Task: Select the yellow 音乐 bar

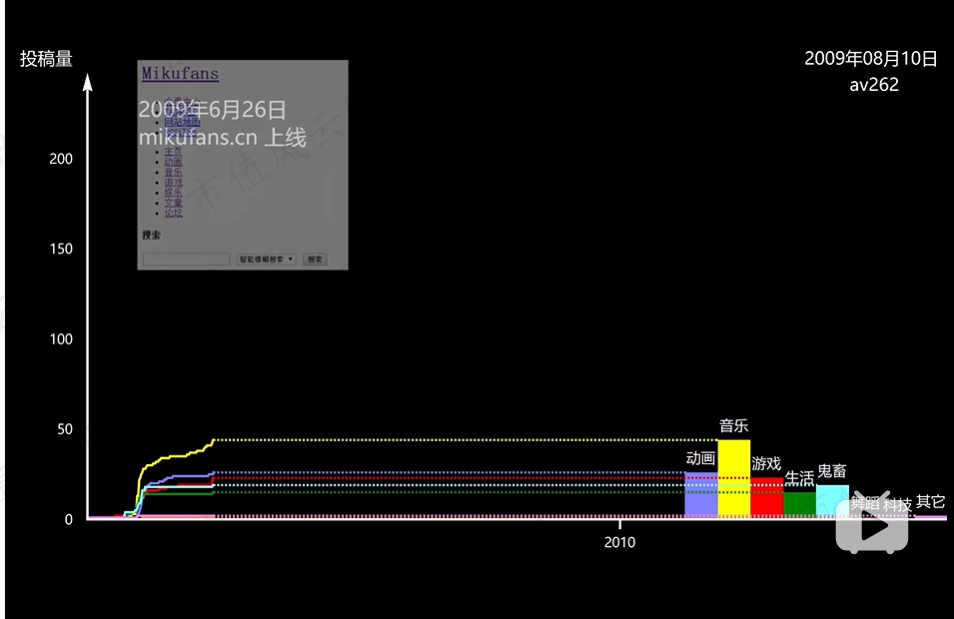Action: [734, 478]
